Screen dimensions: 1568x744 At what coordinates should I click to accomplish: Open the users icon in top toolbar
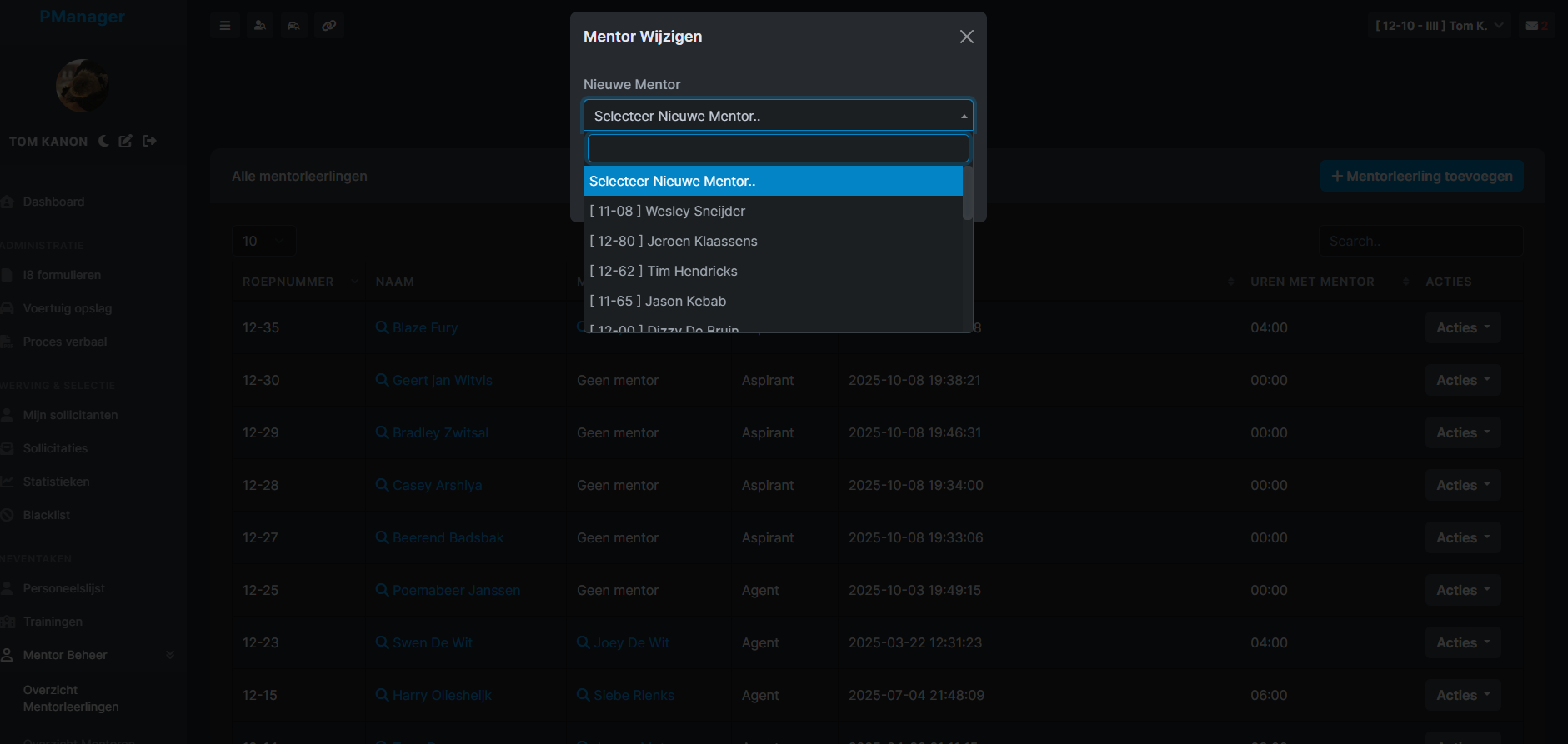260,26
